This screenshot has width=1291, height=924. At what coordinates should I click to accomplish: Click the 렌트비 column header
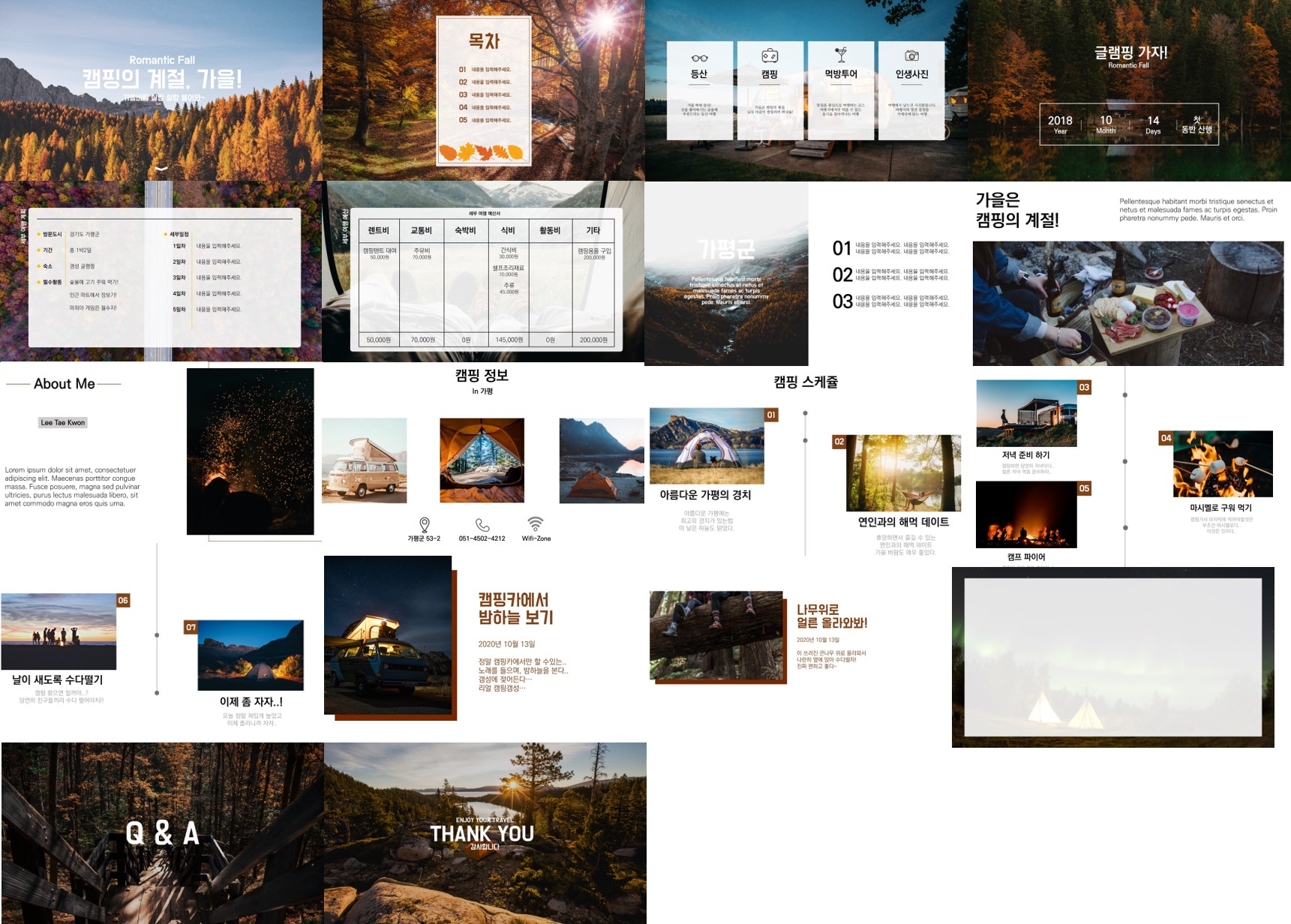(x=378, y=230)
